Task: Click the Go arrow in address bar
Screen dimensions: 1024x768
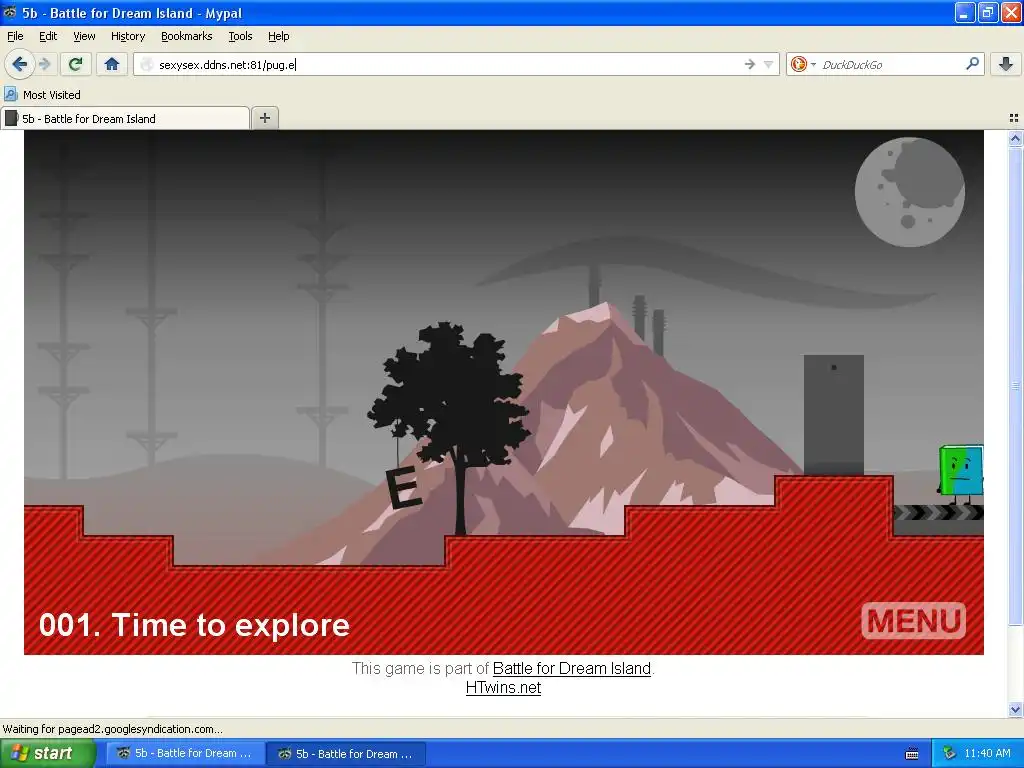Action: [x=750, y=64]
